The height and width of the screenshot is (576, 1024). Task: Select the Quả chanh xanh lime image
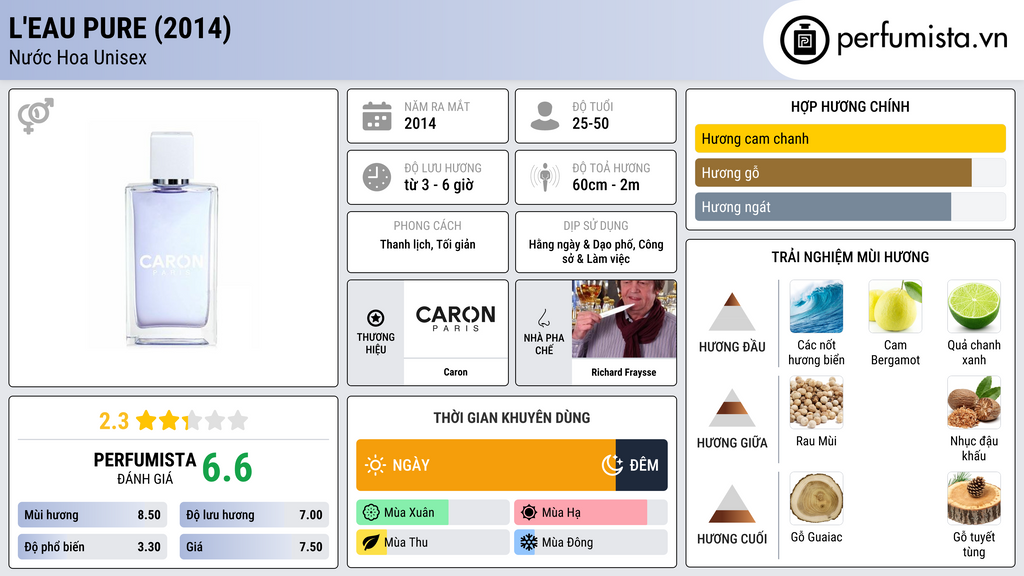(x=974, y=306)
